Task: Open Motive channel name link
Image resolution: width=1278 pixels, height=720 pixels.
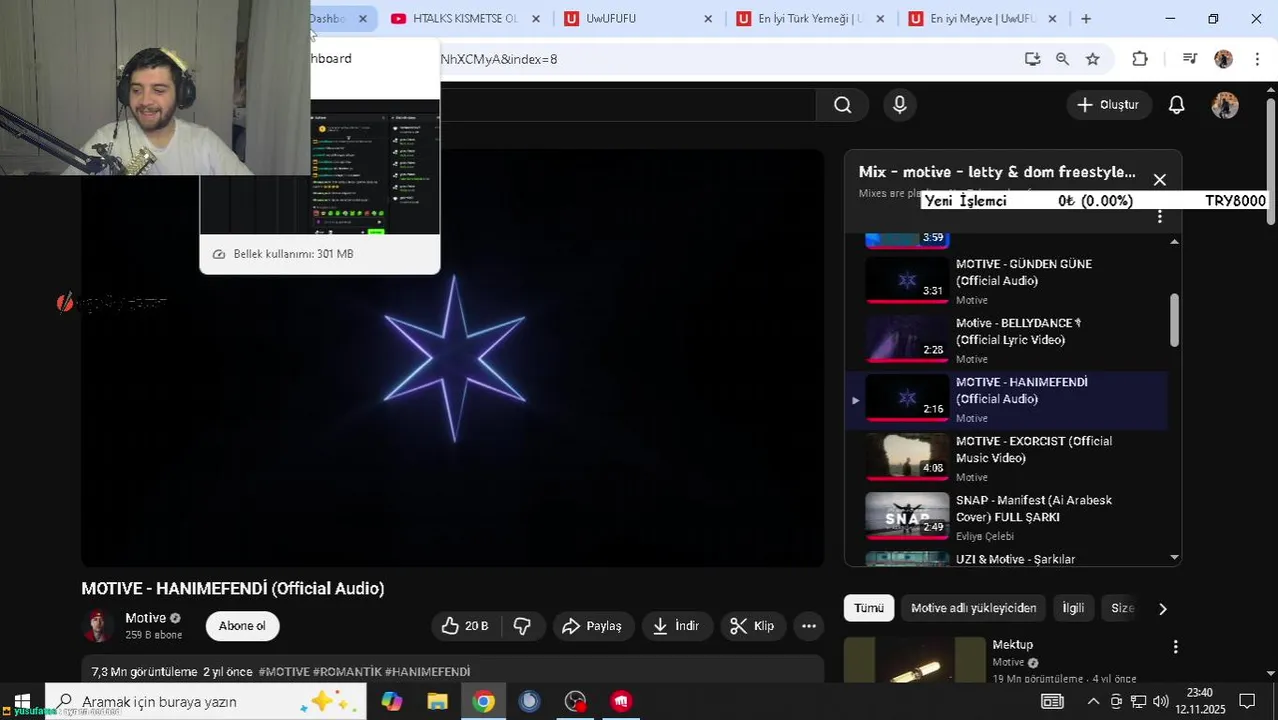Action: 145,618
